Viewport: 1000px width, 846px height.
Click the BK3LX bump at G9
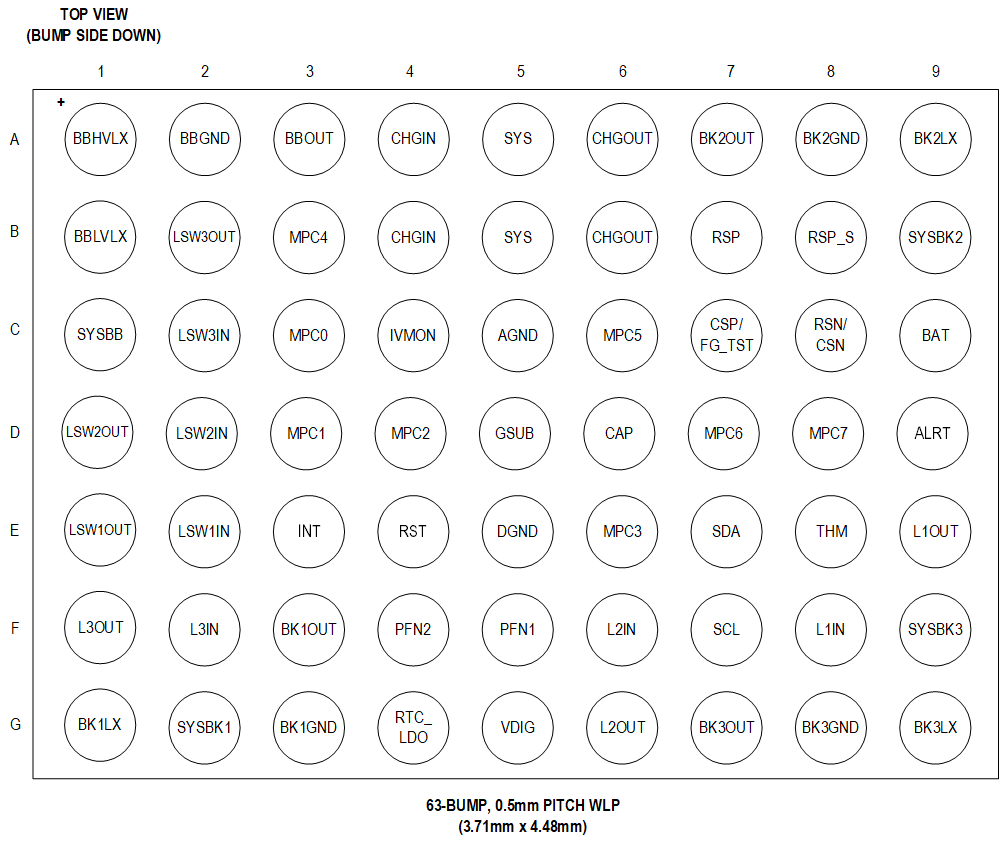coord(935,727)
